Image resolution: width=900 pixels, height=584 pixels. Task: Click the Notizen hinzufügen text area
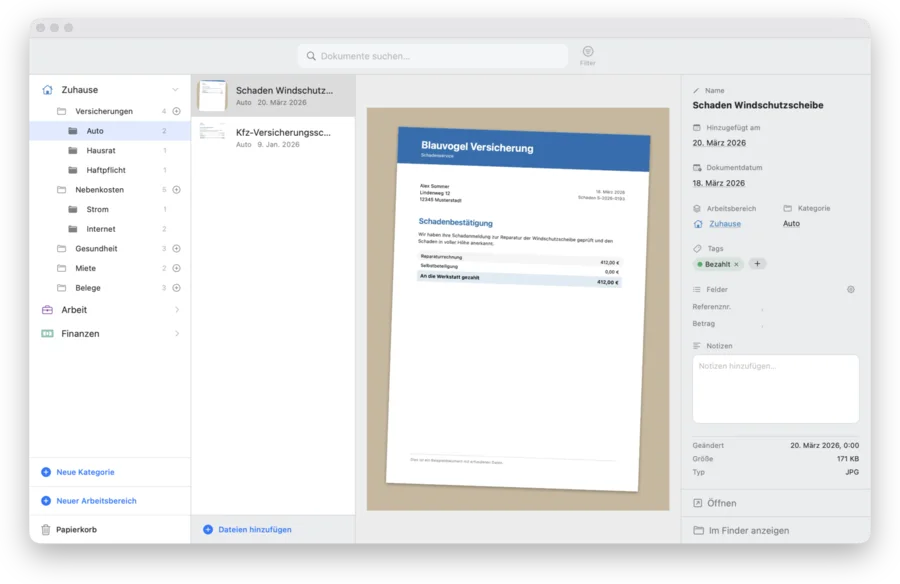[x=775, y=389]
